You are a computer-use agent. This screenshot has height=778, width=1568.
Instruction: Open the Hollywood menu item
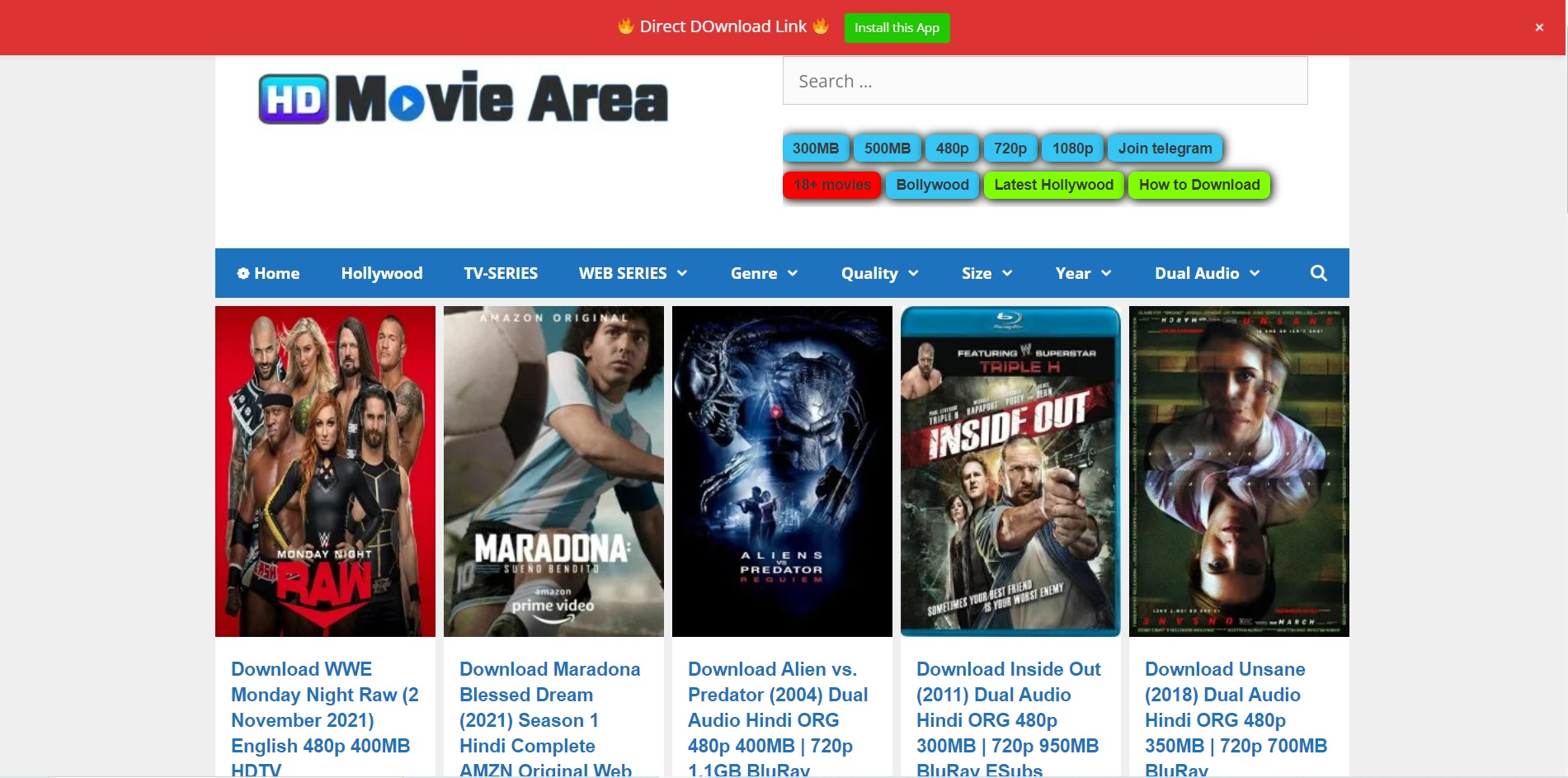(x=381, y=273)
